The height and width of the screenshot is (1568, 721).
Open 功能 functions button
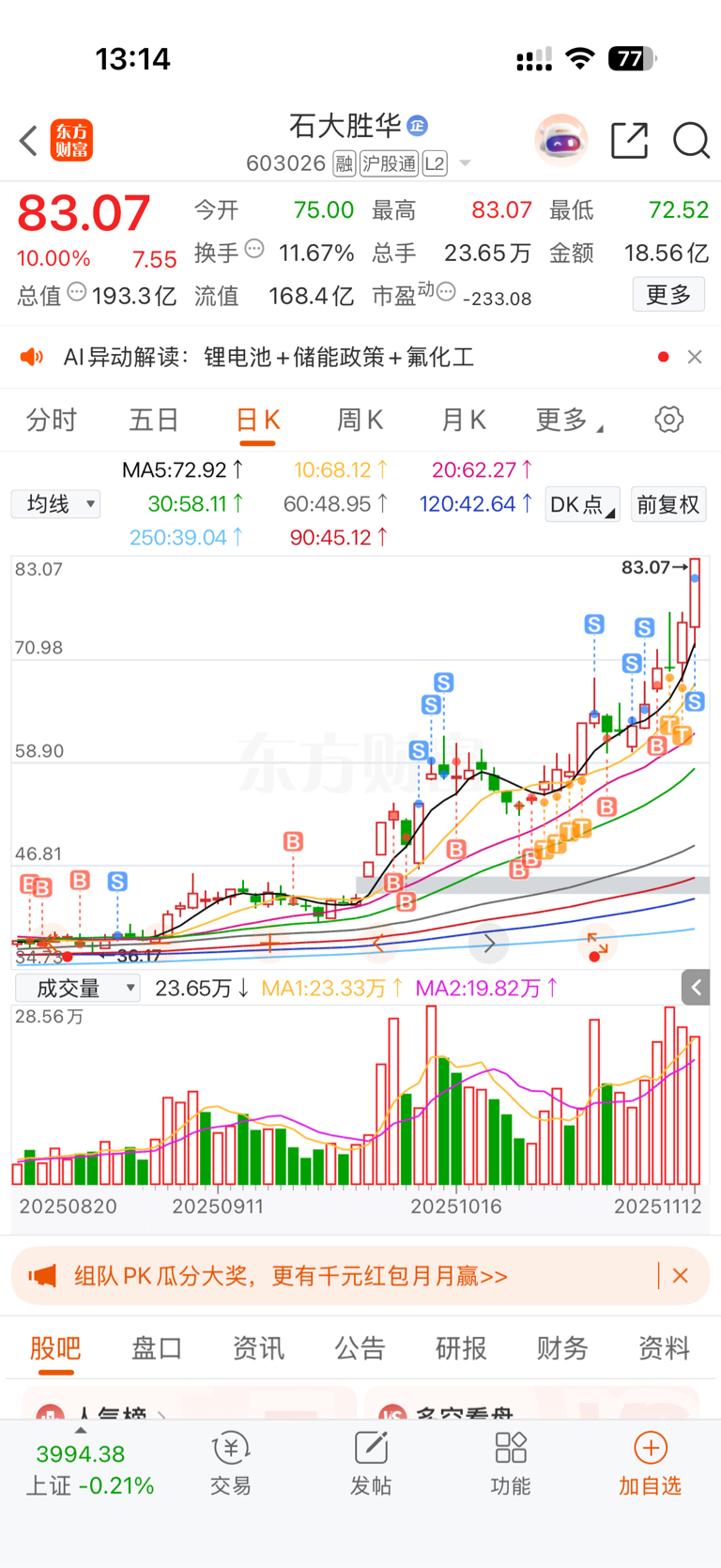click(x=511, y=1465)
